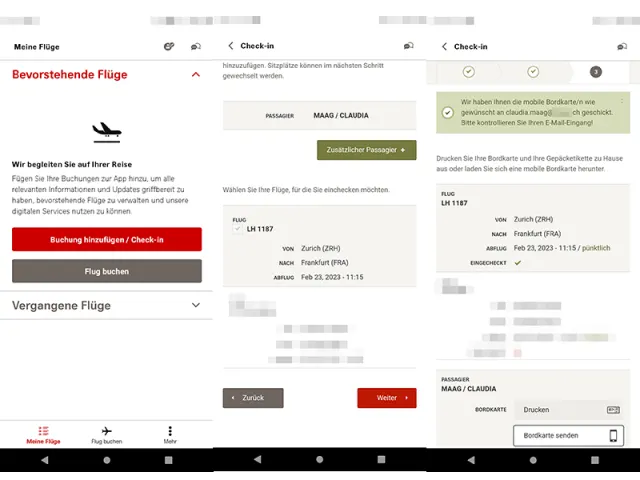Tap Android back button on middle screen
Viewport: 640px width, 480px height.
pyautogui.click(x=258, y=459)
